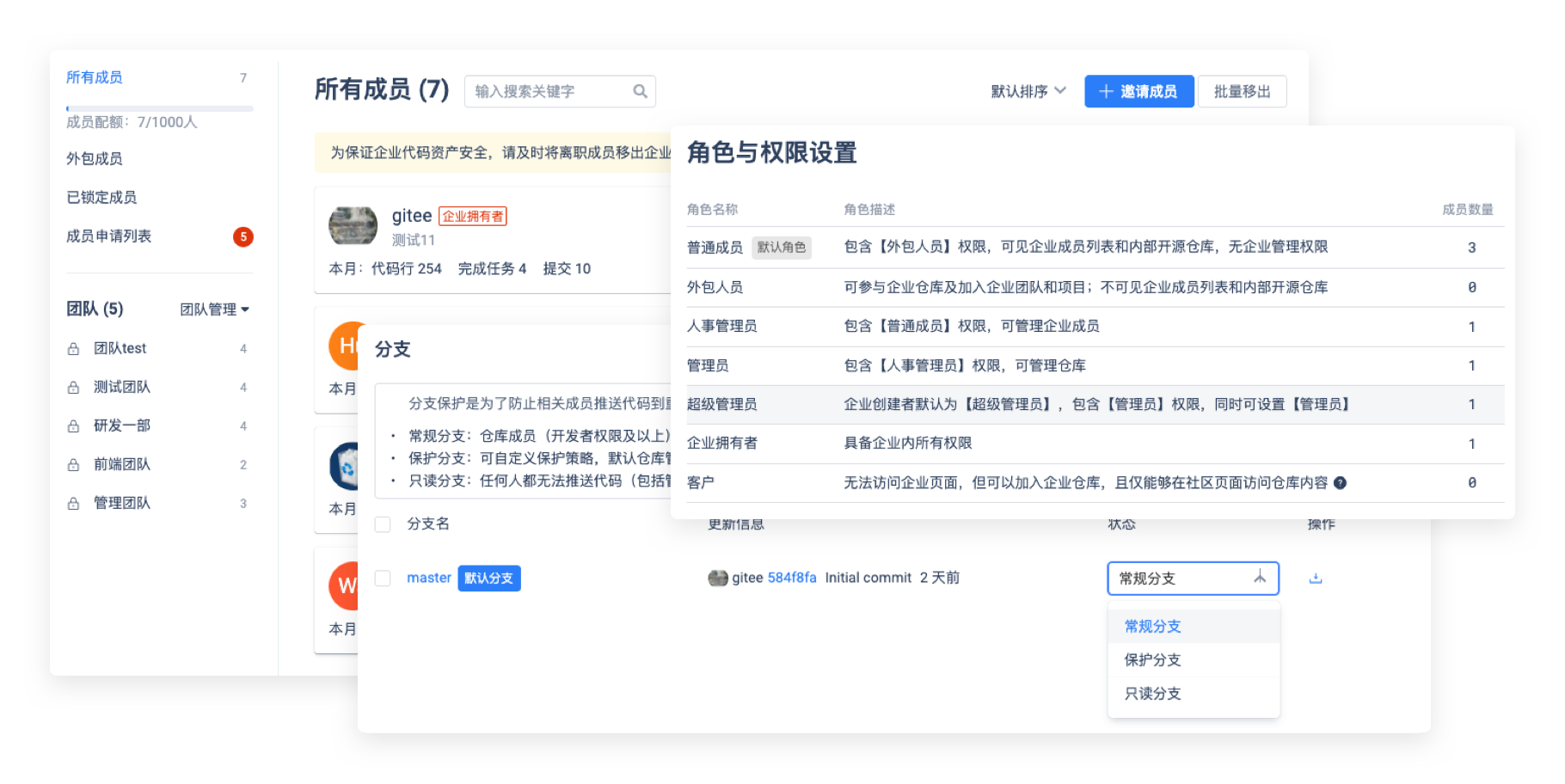1565x784 pixels.
Task: Click the help icon beside 客户 description
Action: tap(1340, 483)
